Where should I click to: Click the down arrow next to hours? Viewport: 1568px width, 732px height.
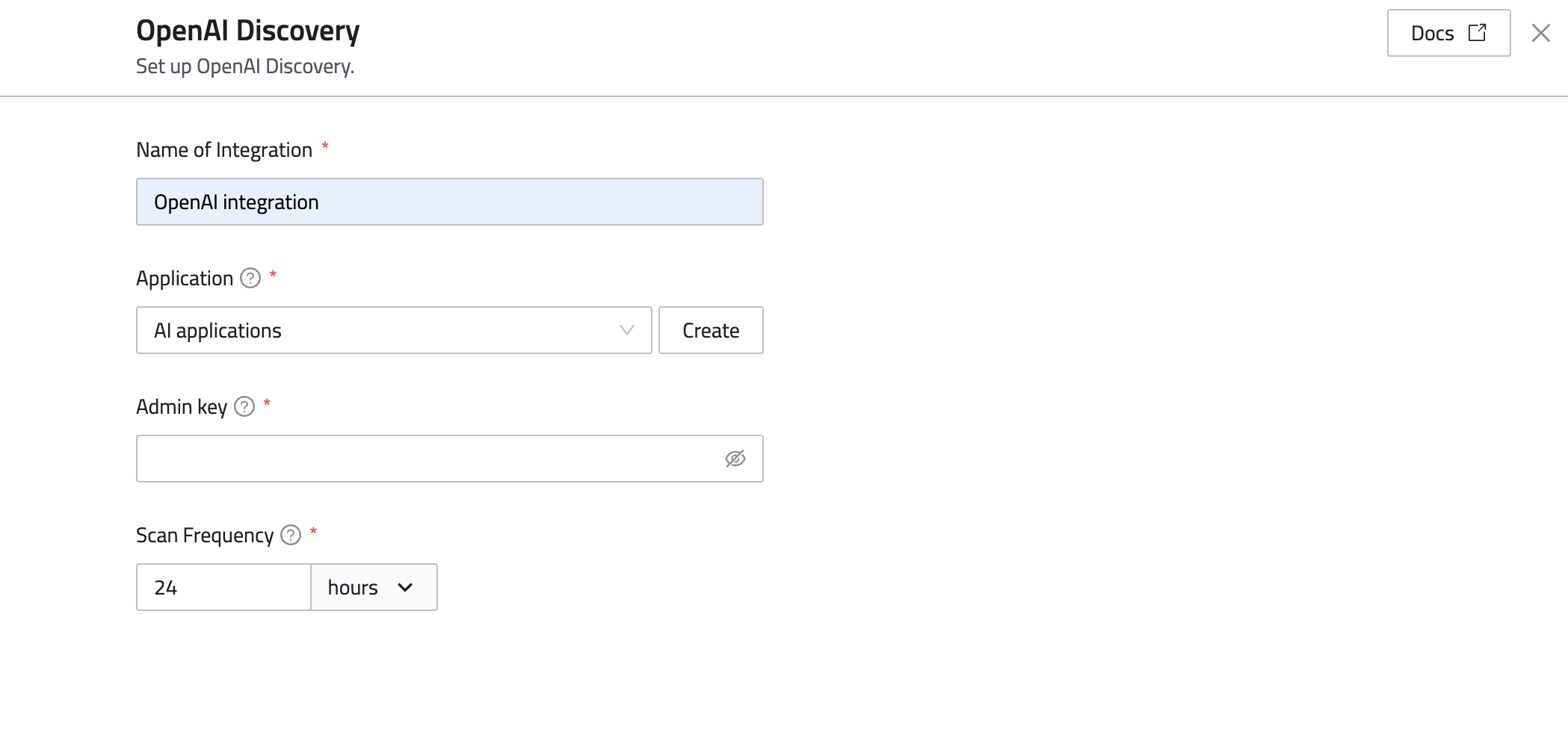coord(405,587)
